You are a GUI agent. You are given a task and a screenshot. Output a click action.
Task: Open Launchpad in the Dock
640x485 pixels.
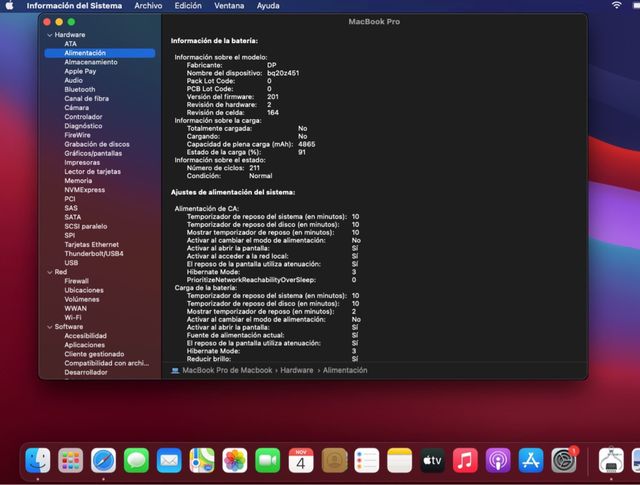(71, 460)
